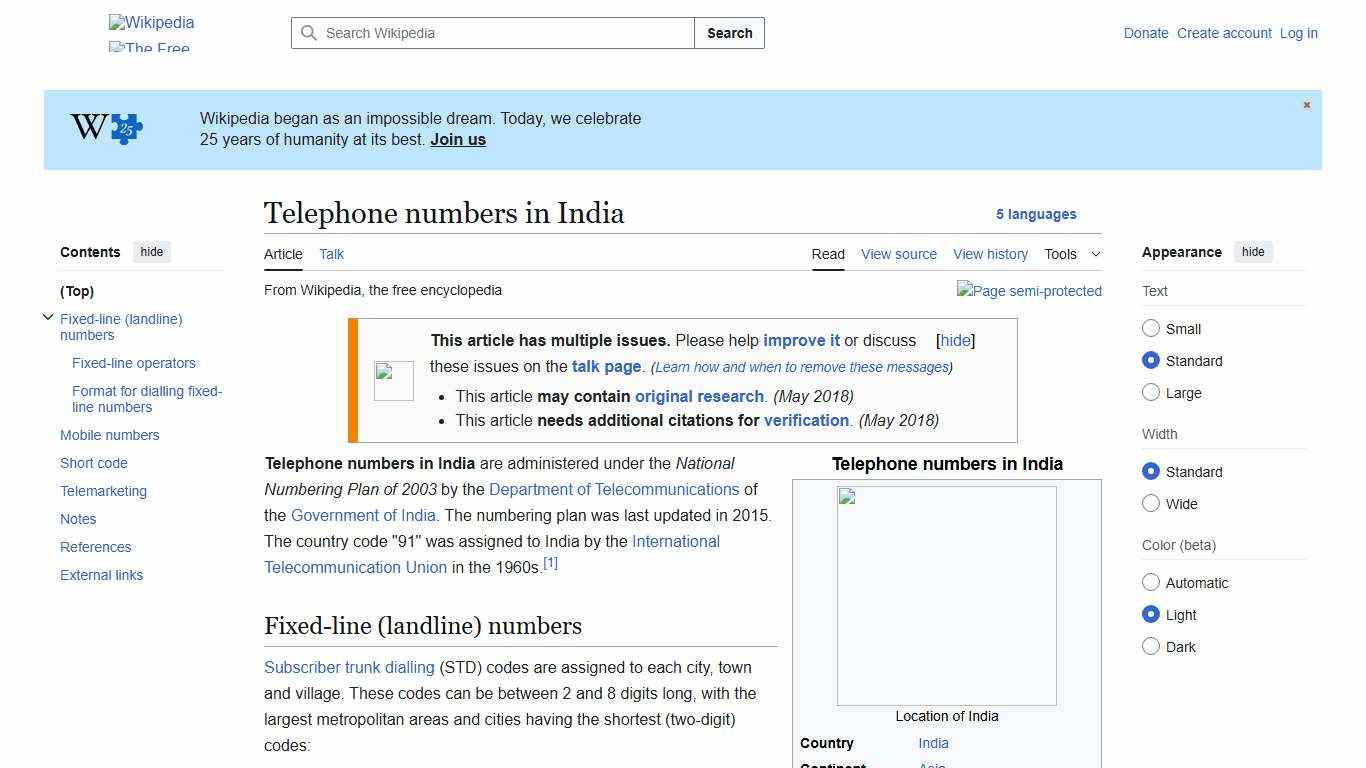
Task: Click the Join us link
Action: tap(457, 139)
